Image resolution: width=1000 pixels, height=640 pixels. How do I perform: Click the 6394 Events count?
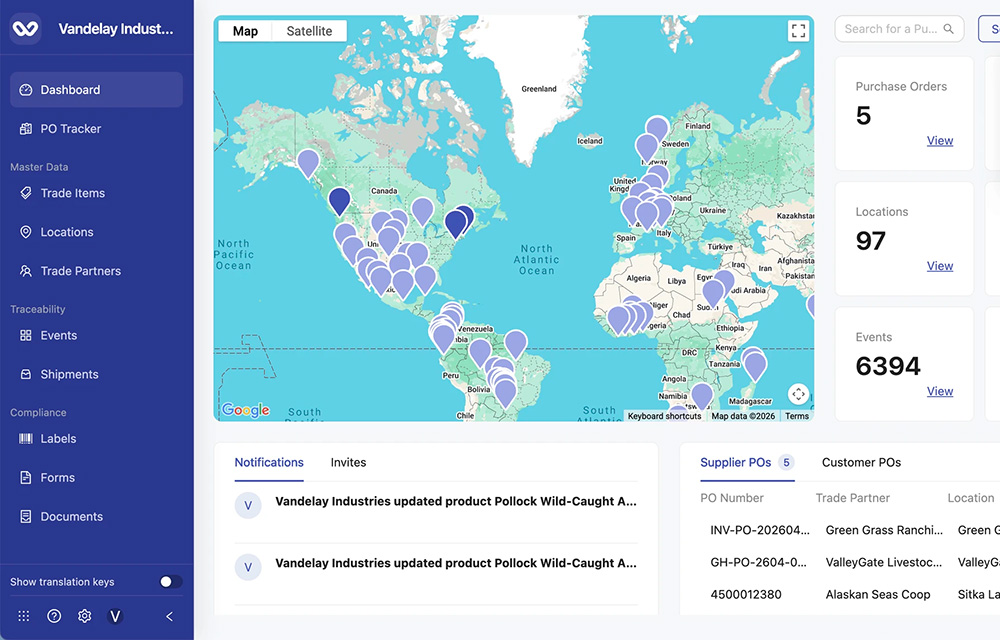tap(888, 366)
